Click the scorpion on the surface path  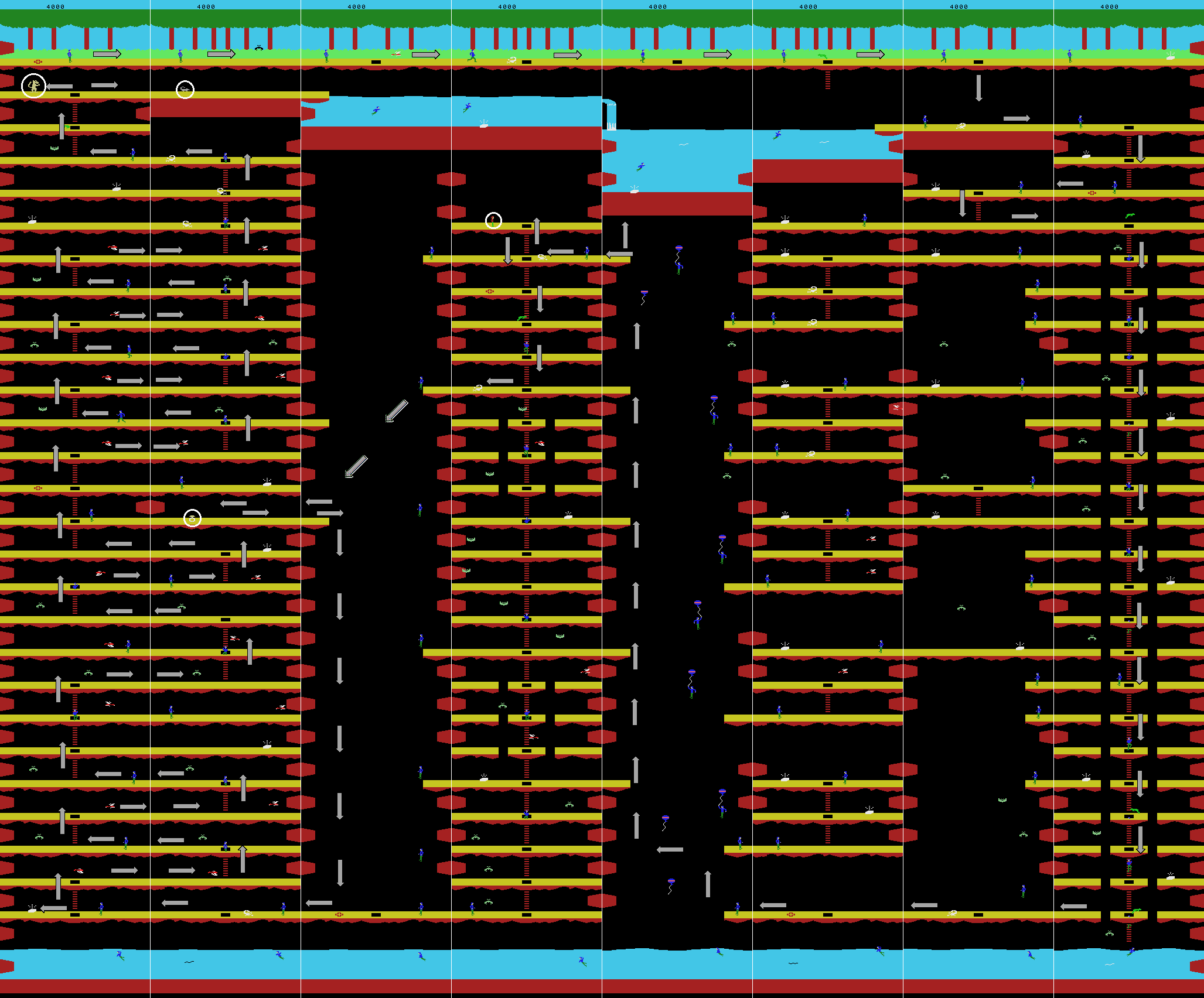point(512,60)
